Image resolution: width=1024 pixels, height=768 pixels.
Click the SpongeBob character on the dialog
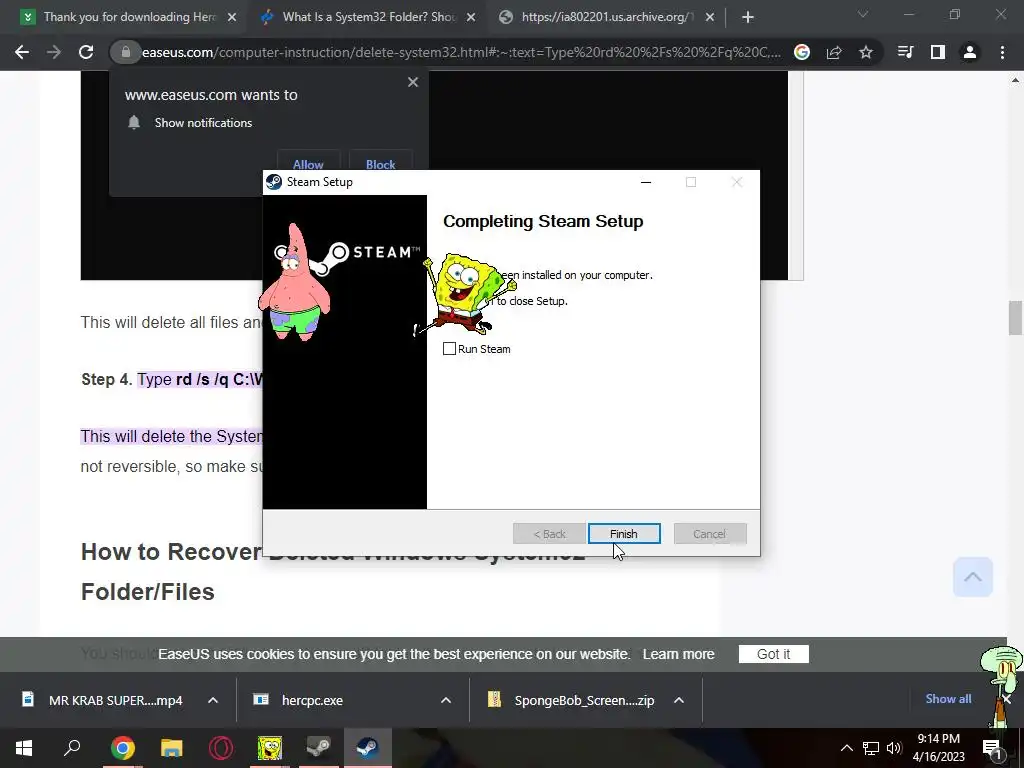pyautogui.click(x=466, y=294)
